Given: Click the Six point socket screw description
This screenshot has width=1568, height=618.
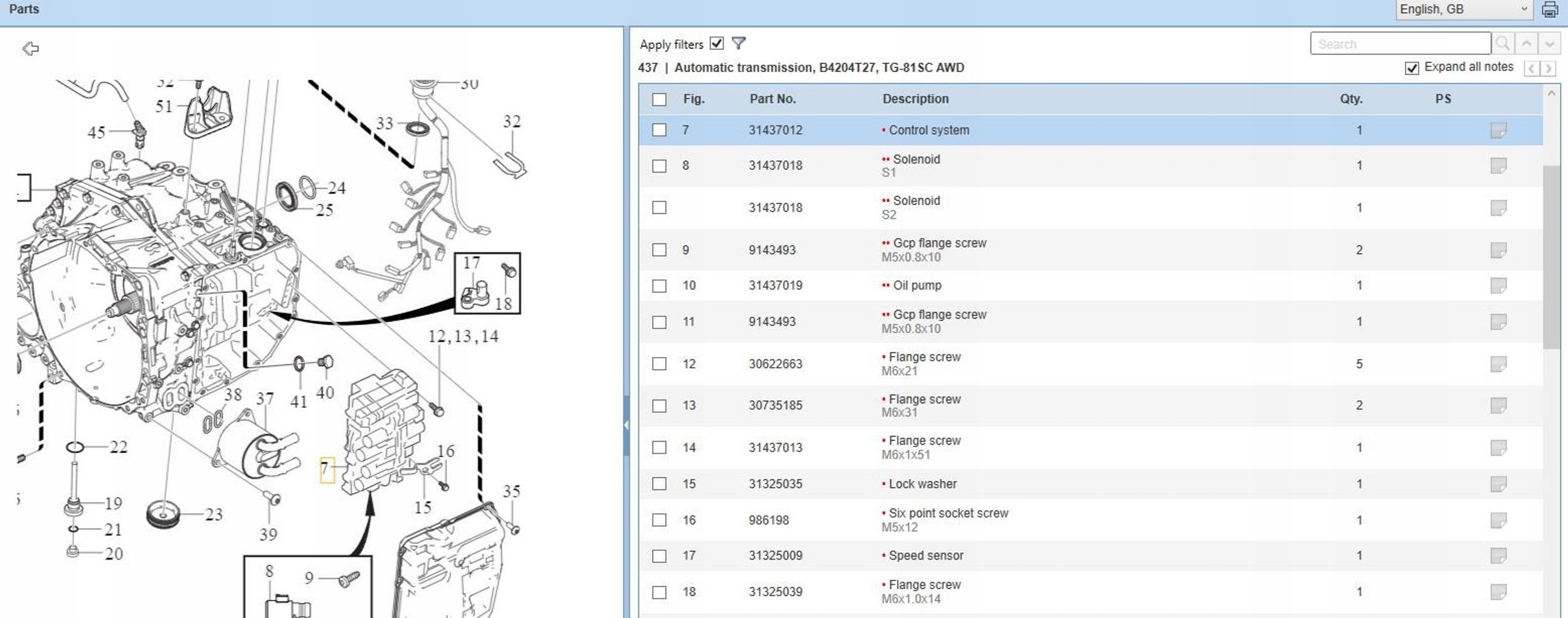Looking at the screenshot, I should coord(948,513).
